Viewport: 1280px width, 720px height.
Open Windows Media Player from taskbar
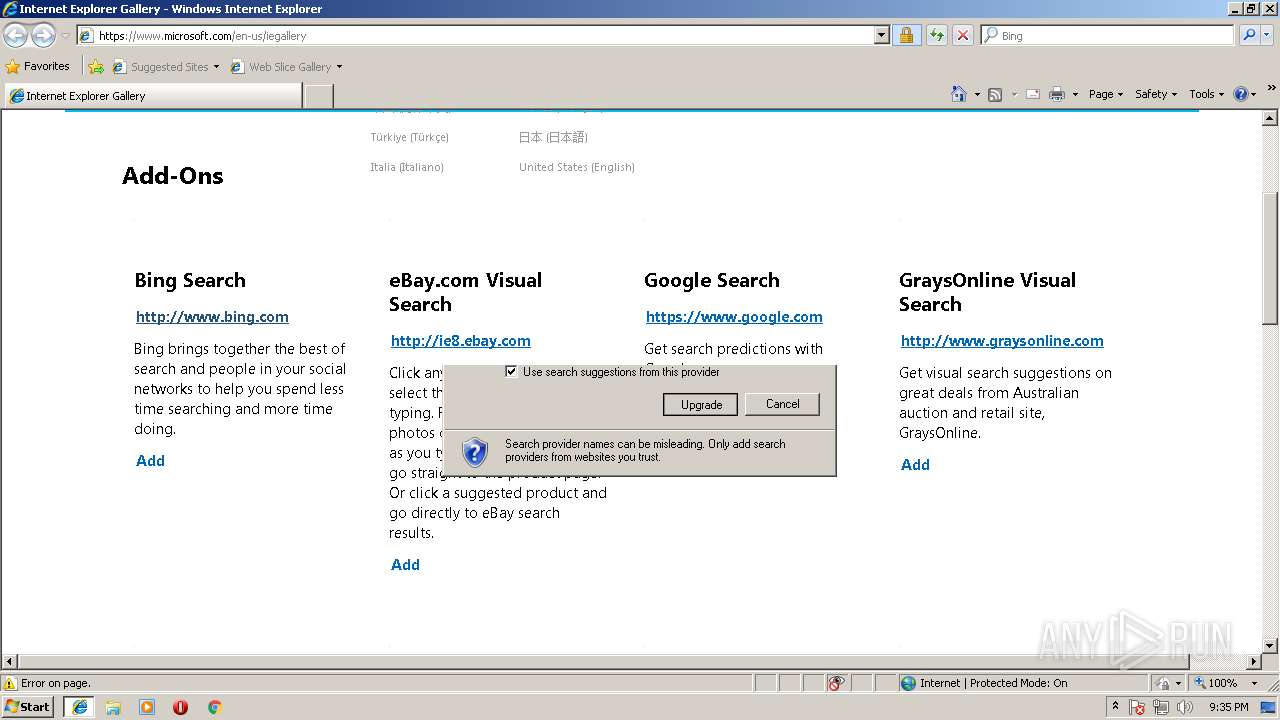[147, 707]
